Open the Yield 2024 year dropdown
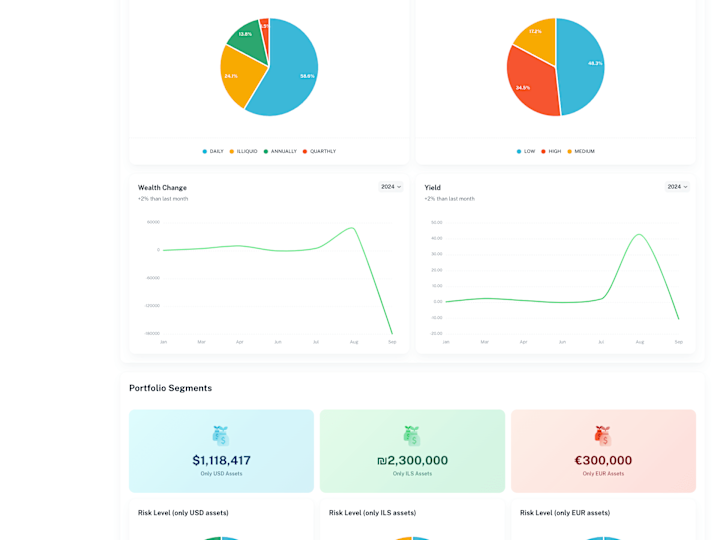 (x=677, y=187)
